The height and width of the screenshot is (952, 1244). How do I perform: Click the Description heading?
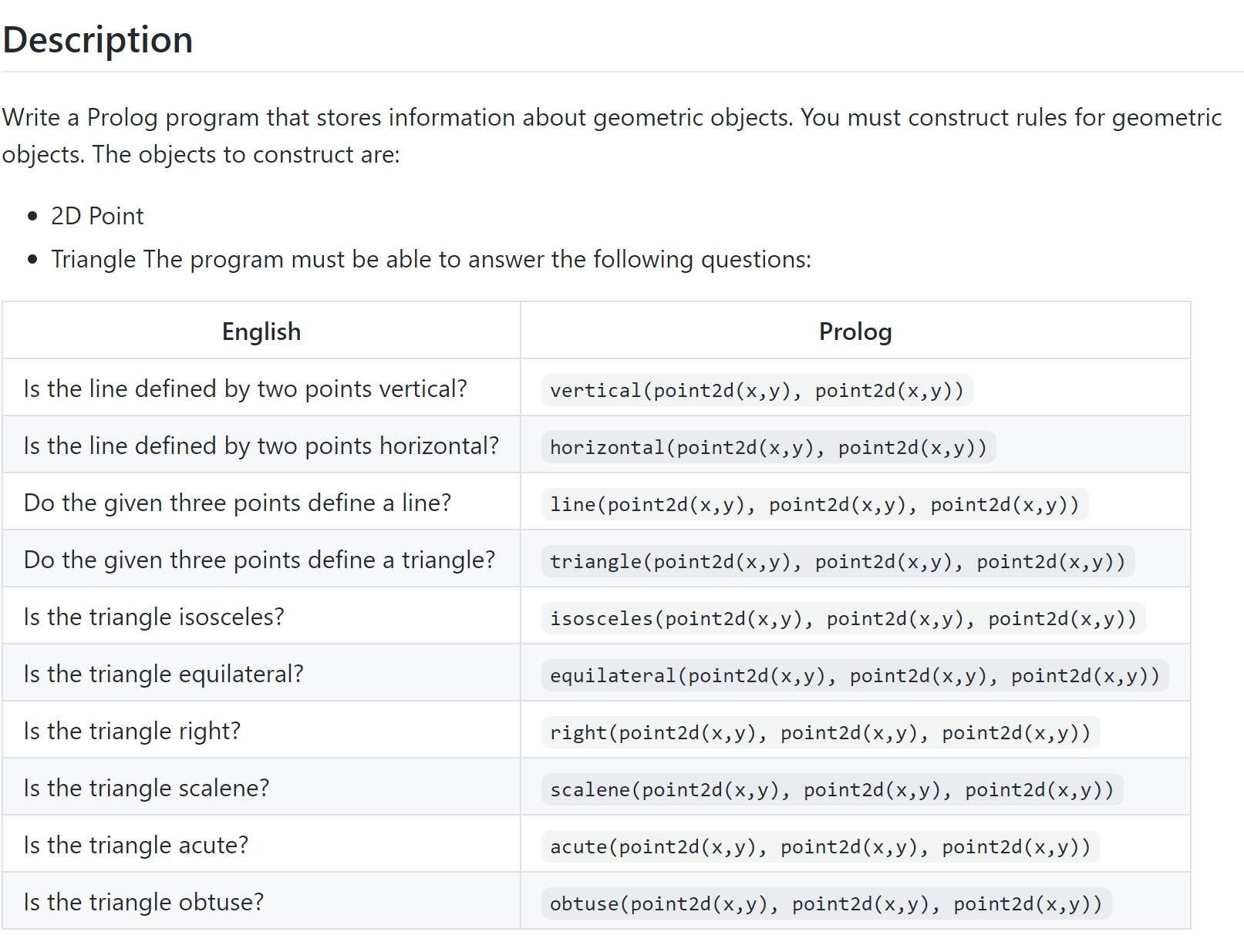tap(98, 40)
